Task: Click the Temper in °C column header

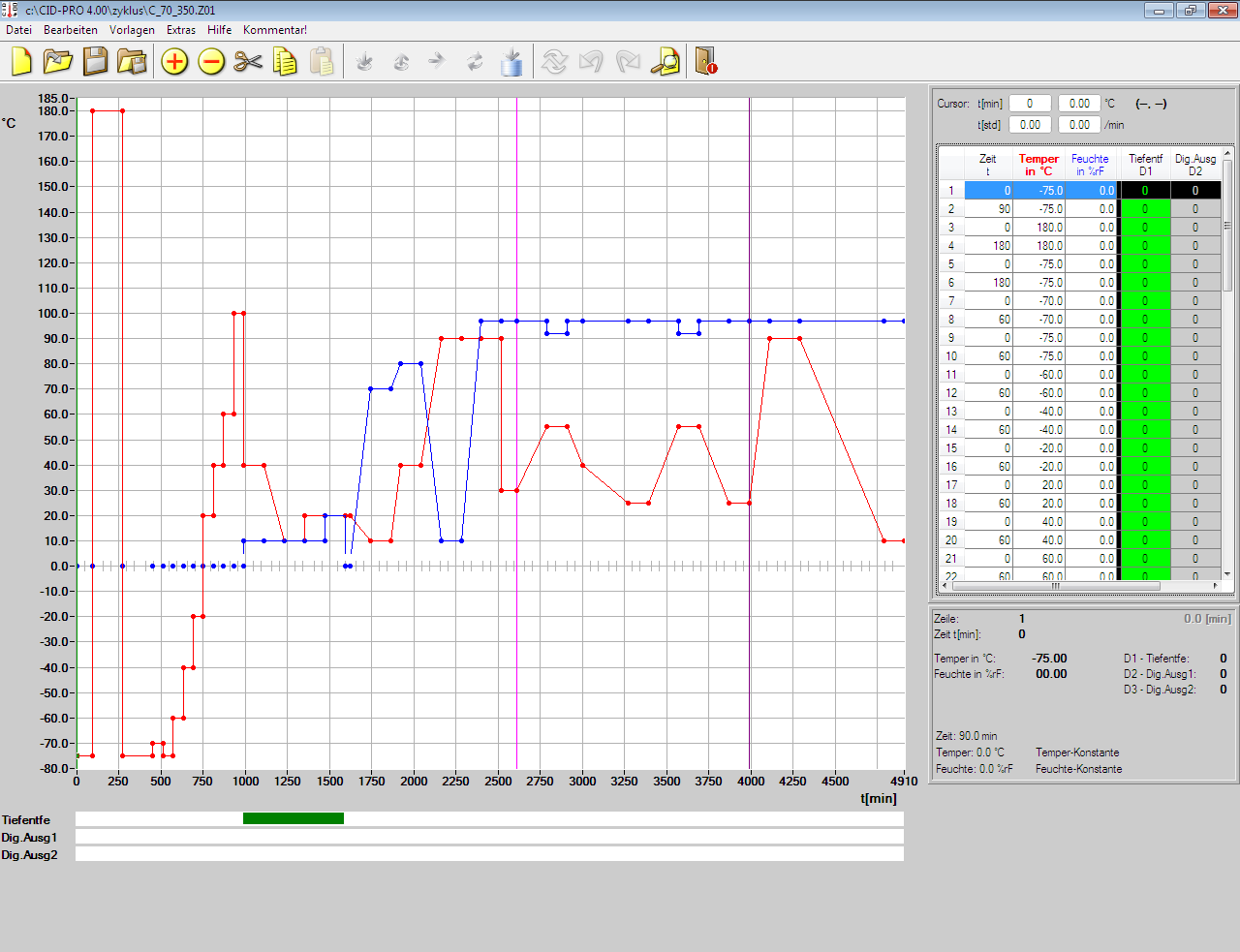Action: pyautogui.click(x=1038, y=165)
